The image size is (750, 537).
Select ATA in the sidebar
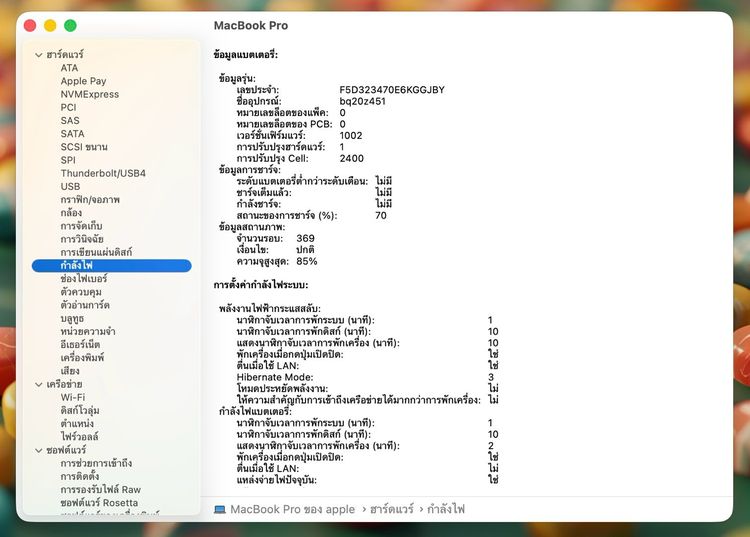(69, 68)
